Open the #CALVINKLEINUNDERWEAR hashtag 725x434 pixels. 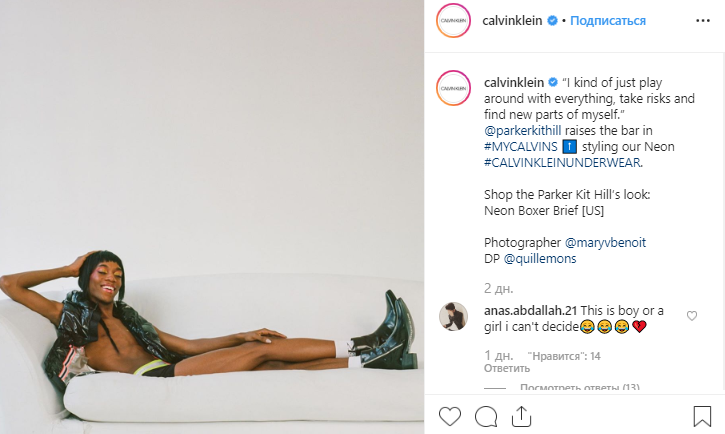(x=563, y=163)
